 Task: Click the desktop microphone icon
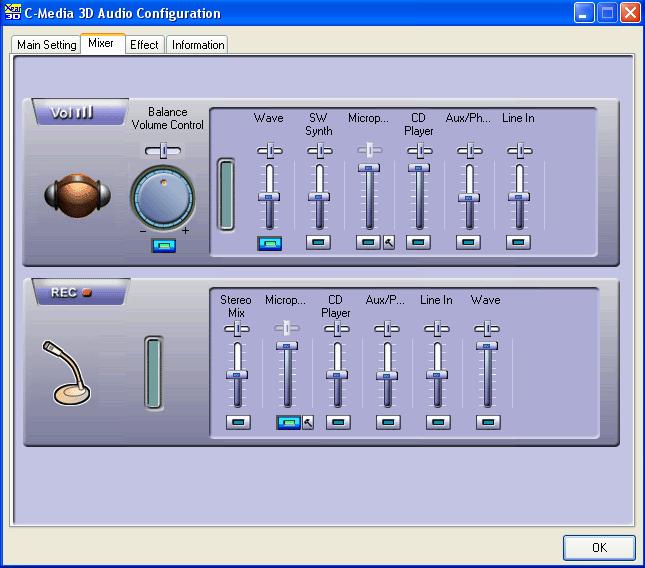point(66,372)
